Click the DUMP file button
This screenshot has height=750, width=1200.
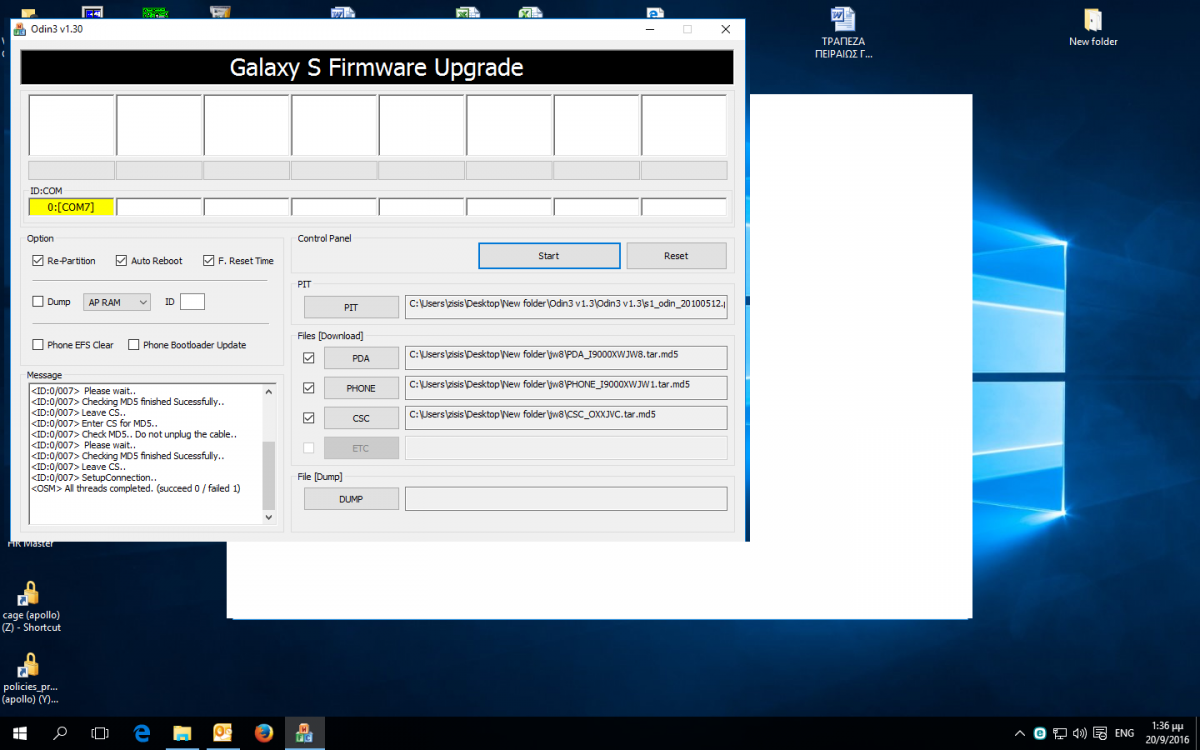coord(351,499)
